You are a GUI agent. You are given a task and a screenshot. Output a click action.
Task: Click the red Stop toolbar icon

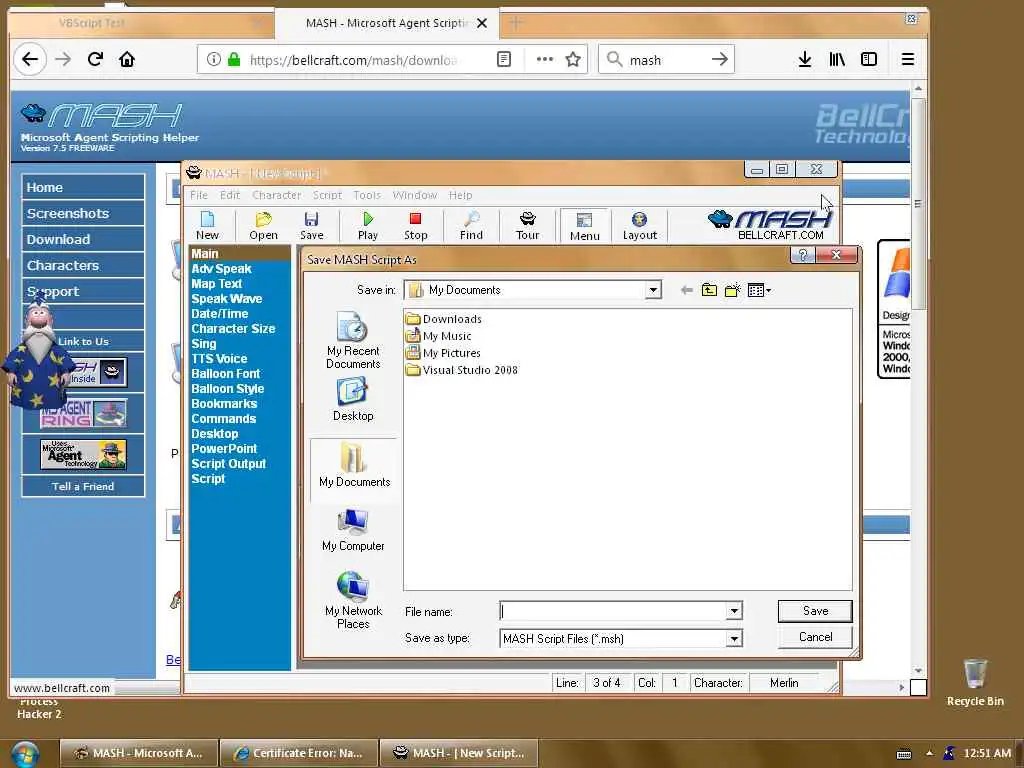point(415,226)
